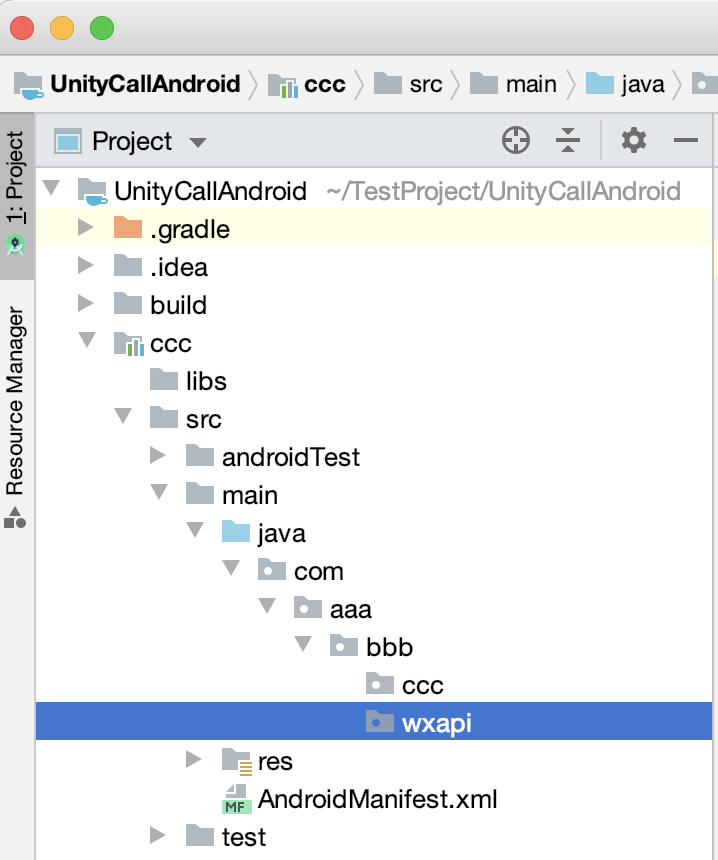Click the aaa package icon

[x=308, y=607]
